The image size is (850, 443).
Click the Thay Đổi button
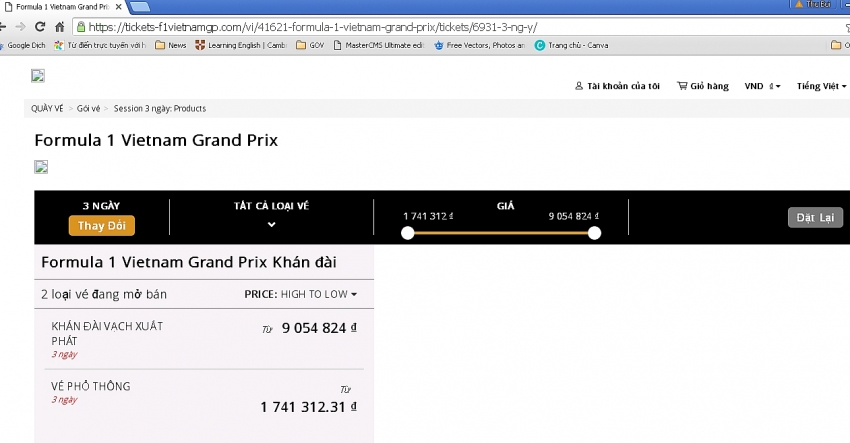click(101, 225)
